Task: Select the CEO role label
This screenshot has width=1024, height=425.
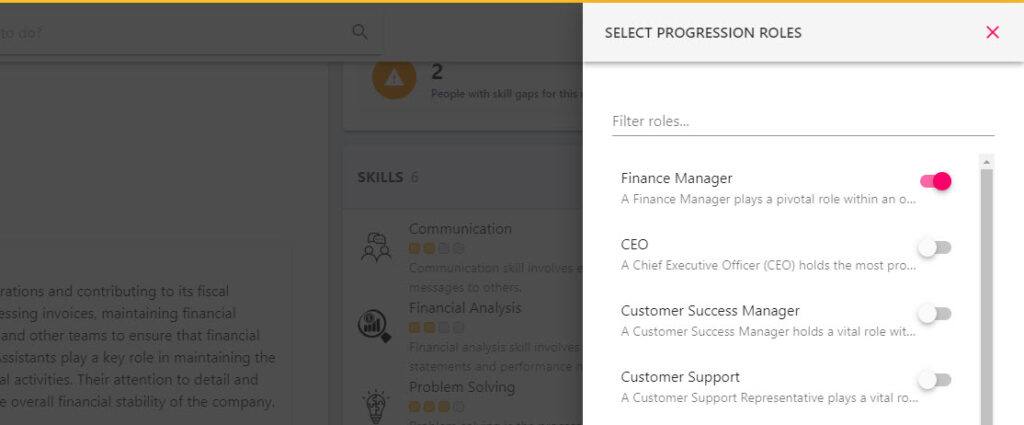Action: [634, 244]
